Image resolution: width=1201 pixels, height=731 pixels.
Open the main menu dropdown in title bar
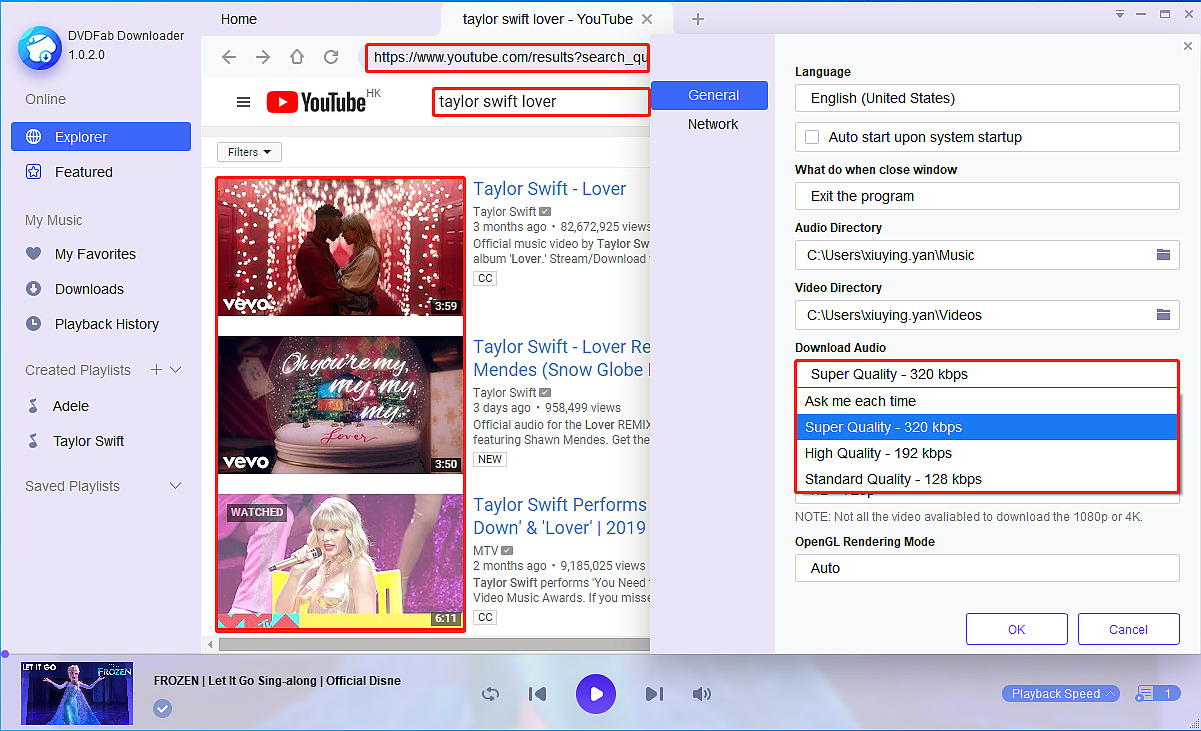[x=1120, y=14]
